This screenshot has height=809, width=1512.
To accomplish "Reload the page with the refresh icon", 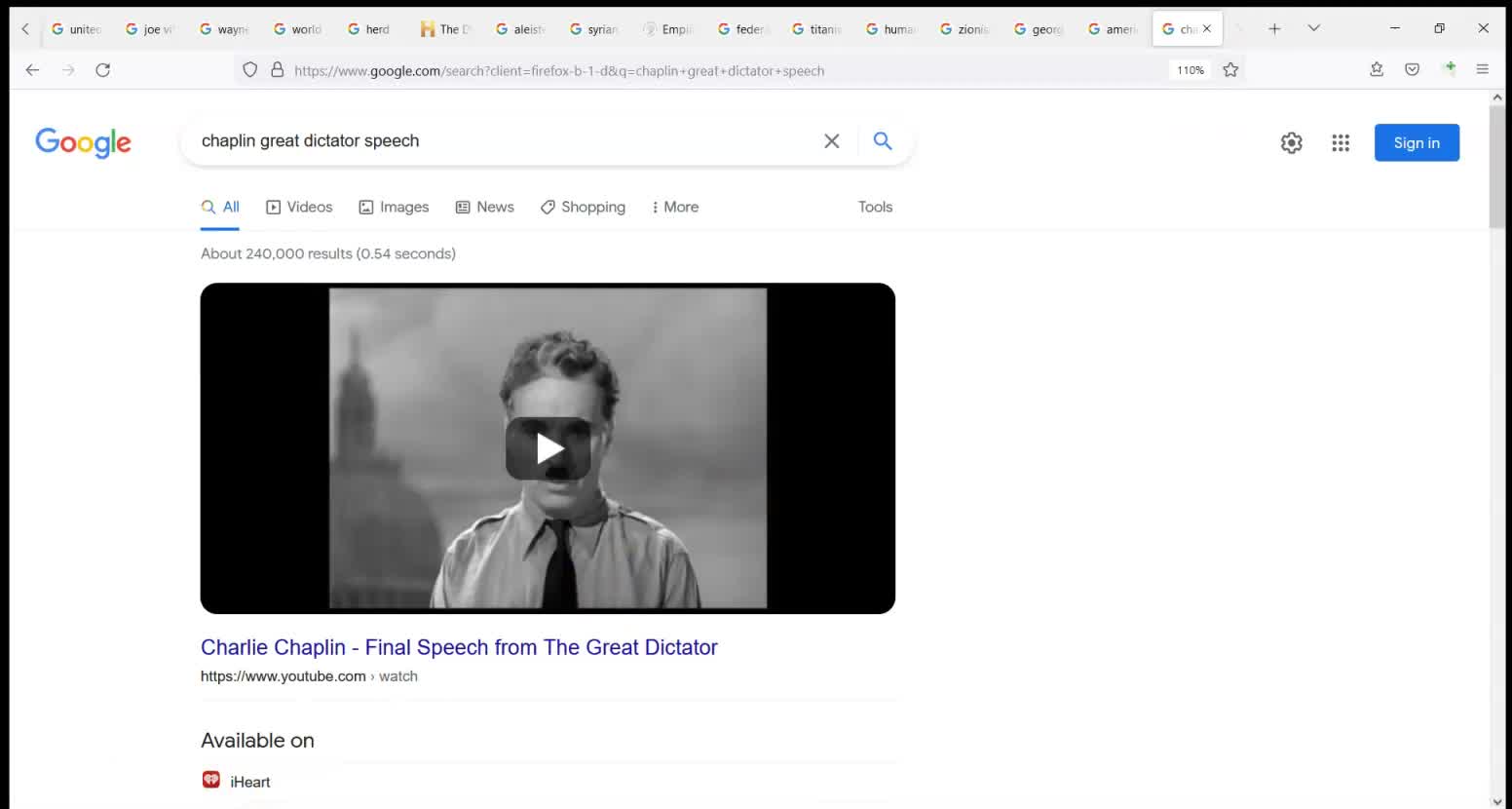I will [x=102, y=70].
